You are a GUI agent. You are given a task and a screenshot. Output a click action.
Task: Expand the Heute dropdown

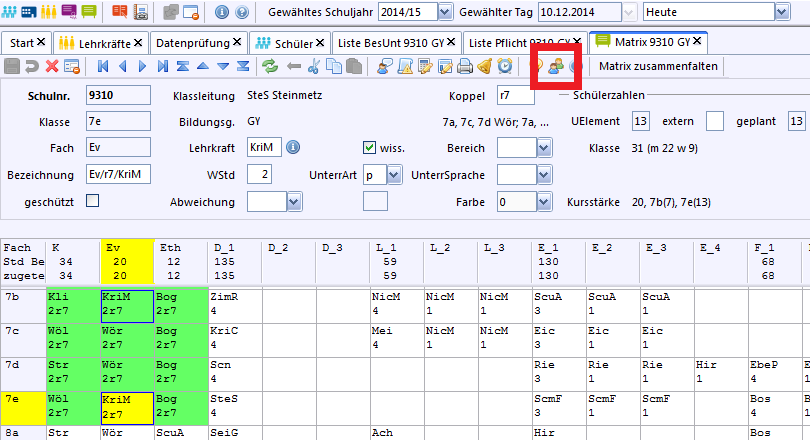(782, 12)
